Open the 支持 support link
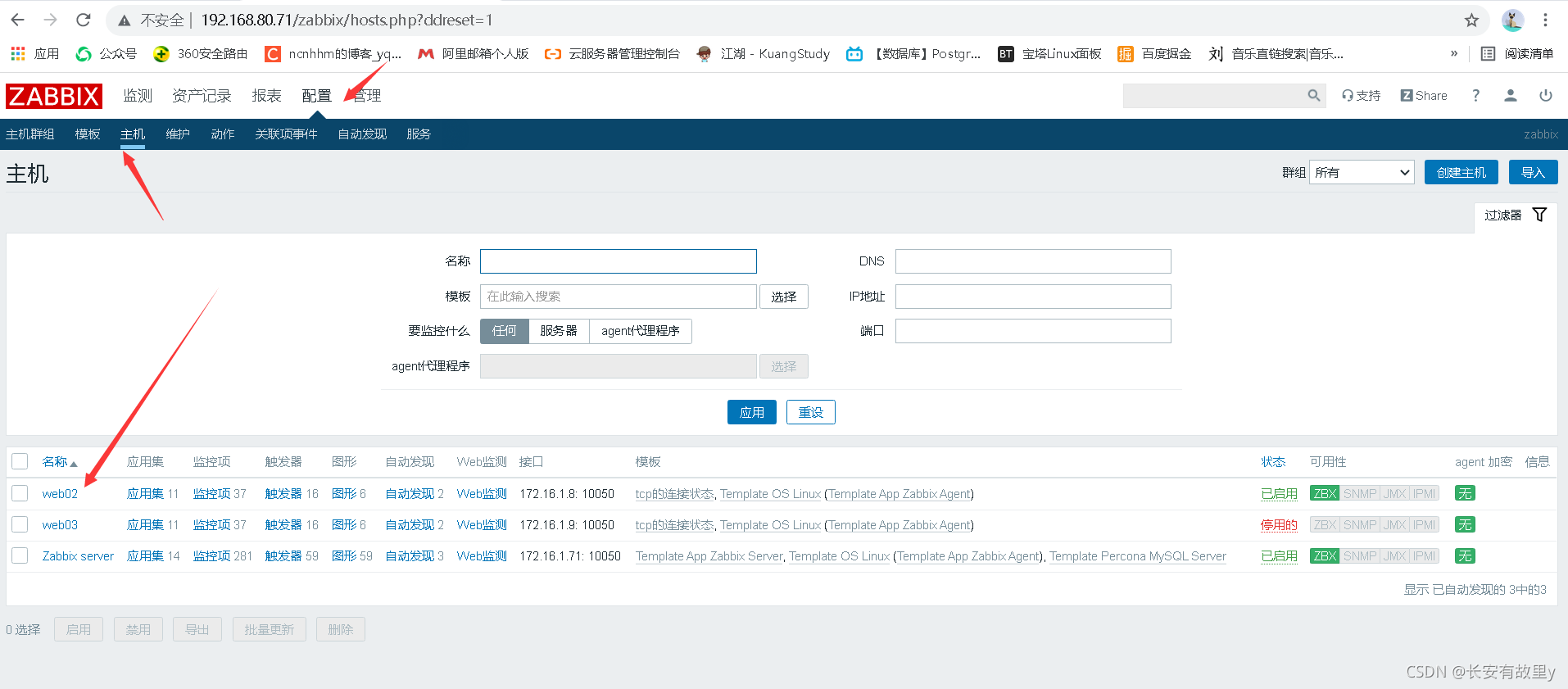 (x=1361, y=96)
